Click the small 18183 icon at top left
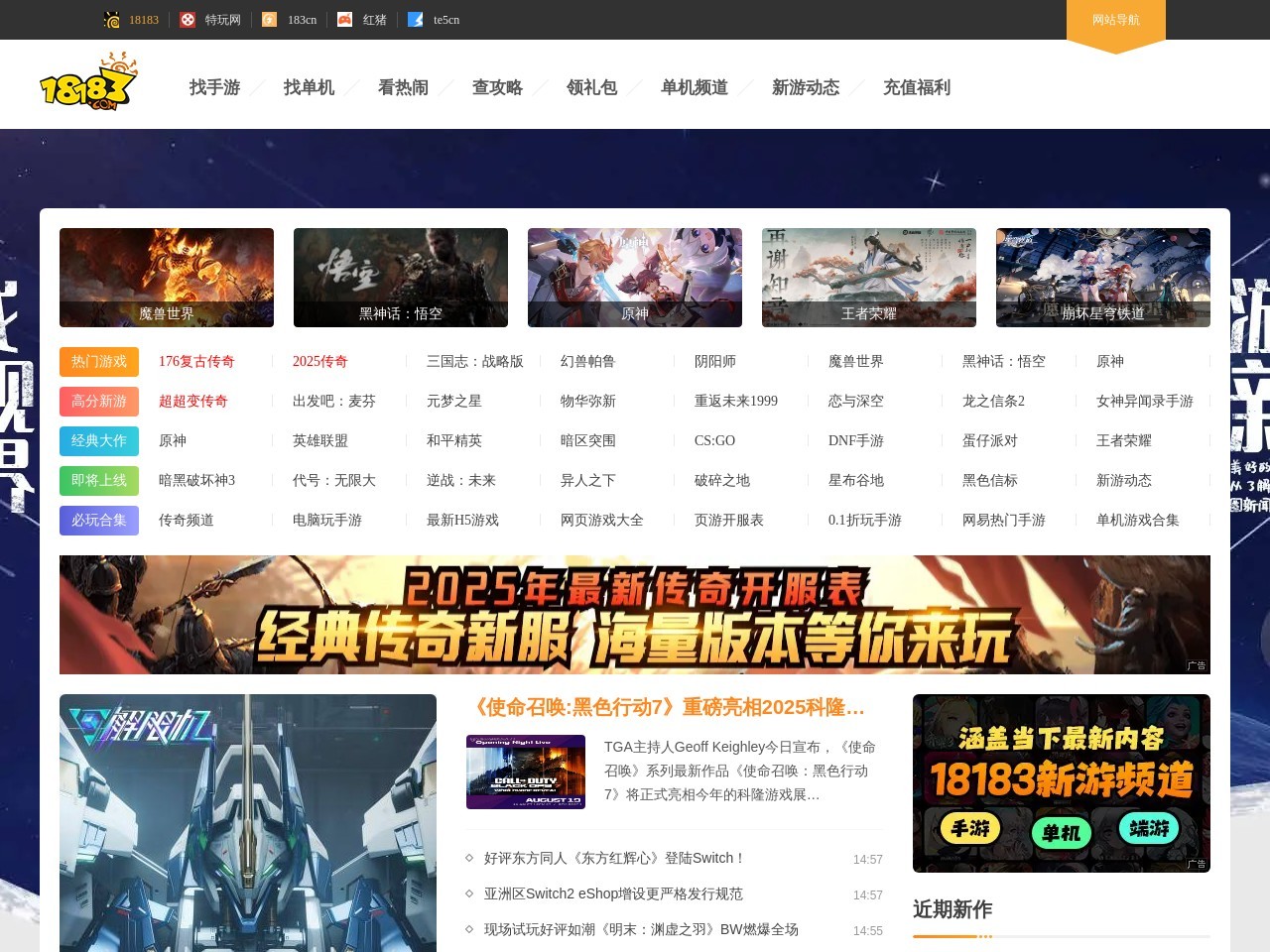Viewport: 1270px width, 952px height. (109, 19)
